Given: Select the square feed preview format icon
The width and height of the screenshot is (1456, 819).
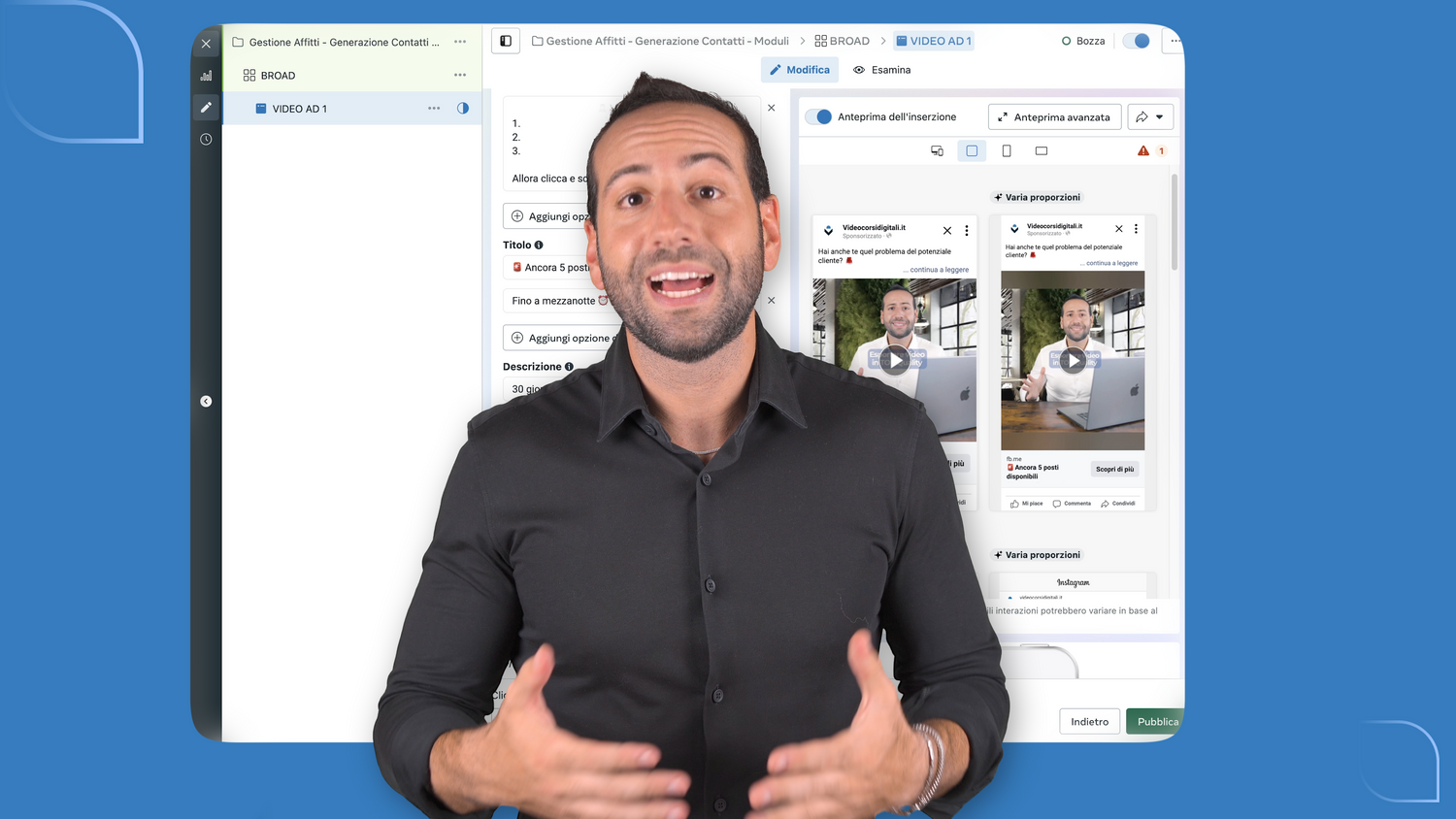Looking at the screenshot, I should point(972,151).
